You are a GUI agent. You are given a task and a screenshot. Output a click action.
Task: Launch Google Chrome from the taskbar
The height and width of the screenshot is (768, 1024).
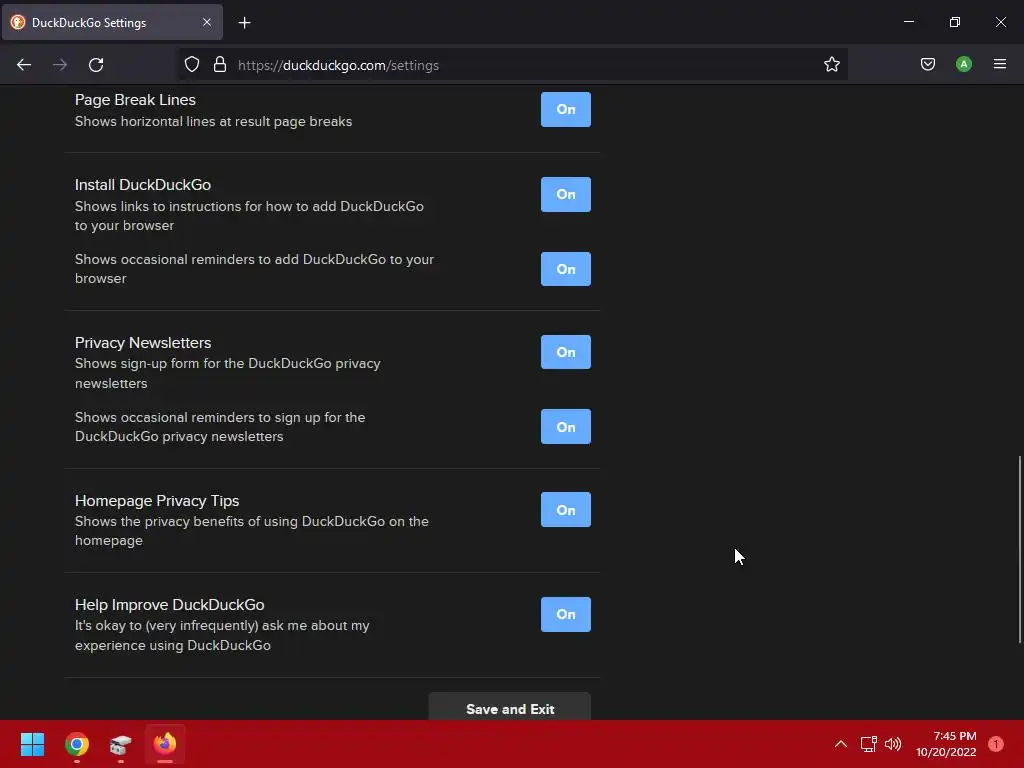pos(76,744)
